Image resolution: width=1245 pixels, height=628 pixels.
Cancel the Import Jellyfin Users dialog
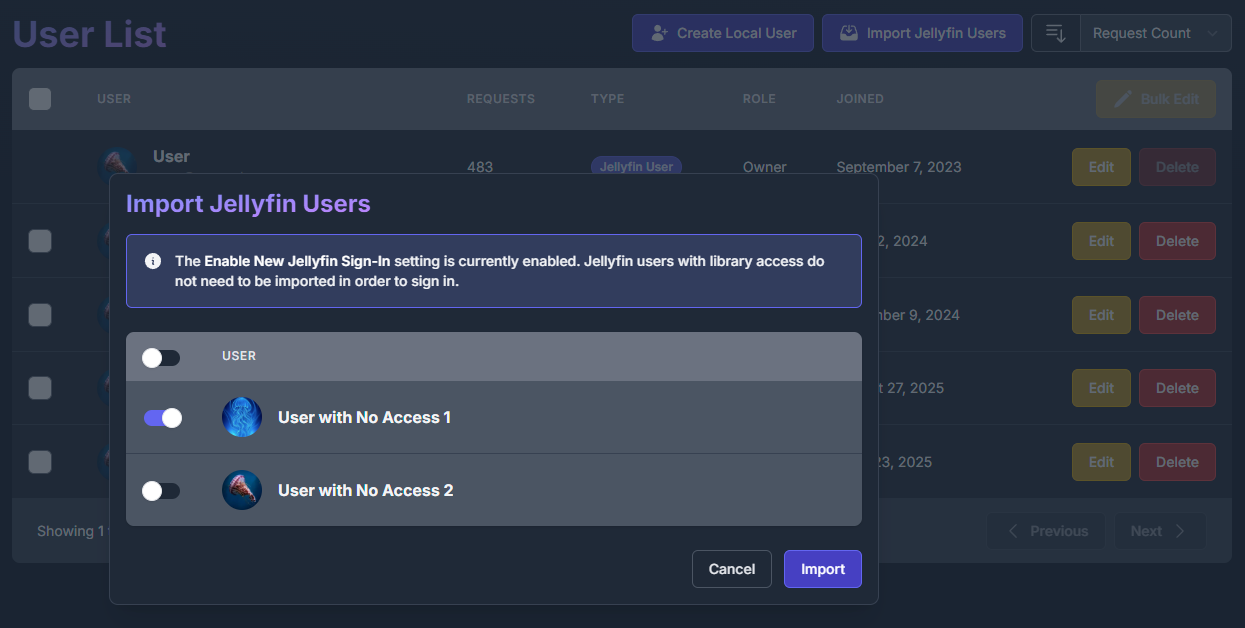[x=731, y=568]
